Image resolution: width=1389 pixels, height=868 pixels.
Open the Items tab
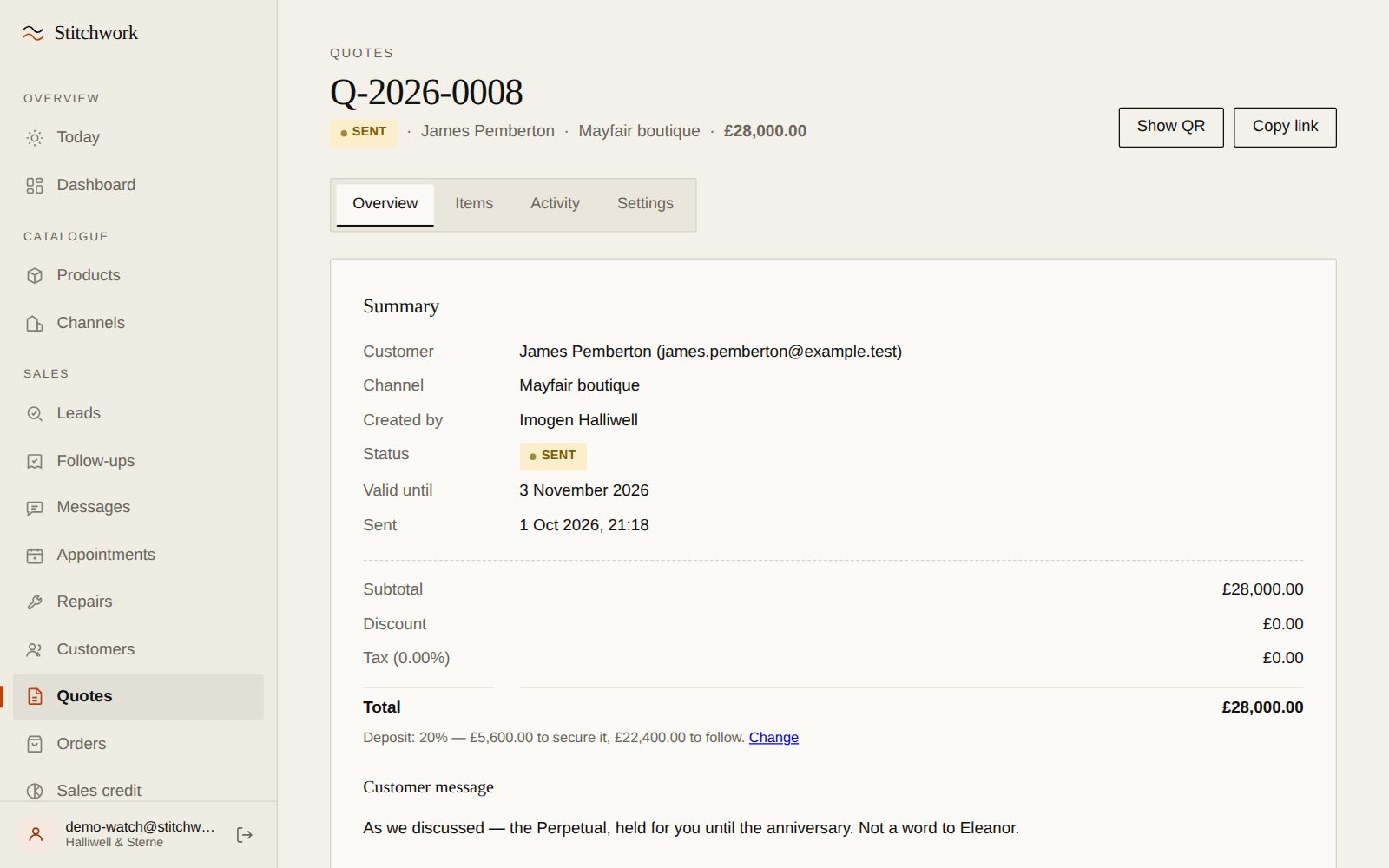pos(474,204)
